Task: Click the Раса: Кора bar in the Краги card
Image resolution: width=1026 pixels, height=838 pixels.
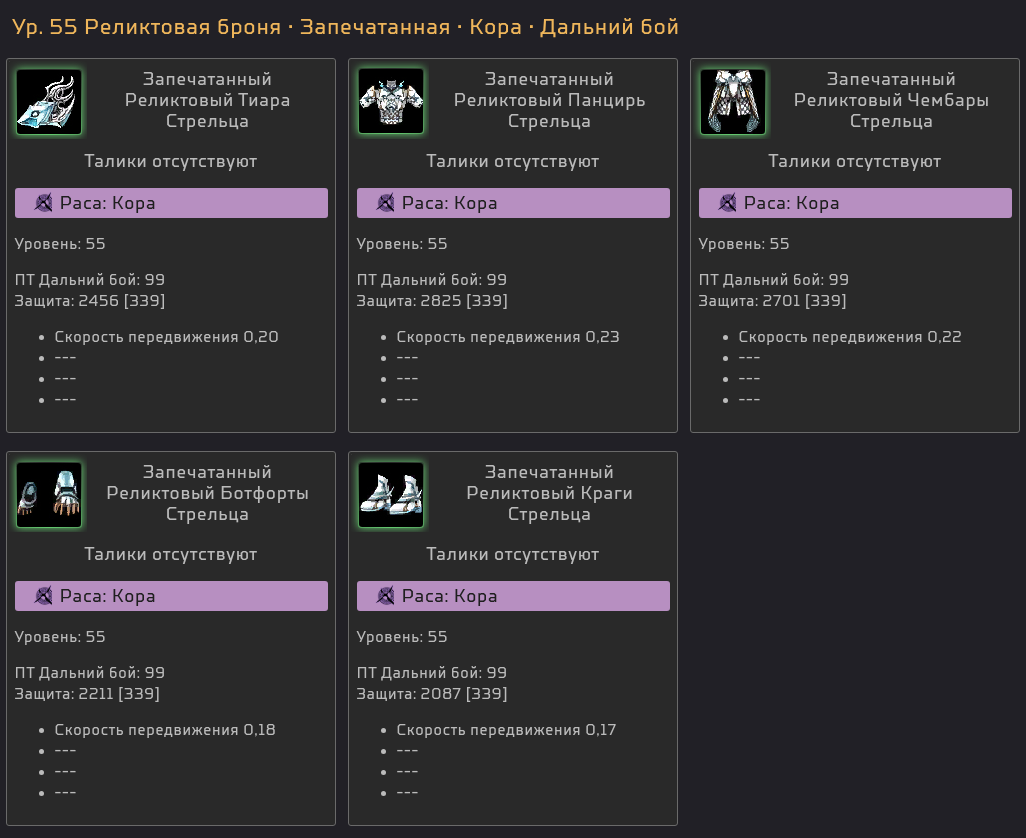Action: point(513,596)
